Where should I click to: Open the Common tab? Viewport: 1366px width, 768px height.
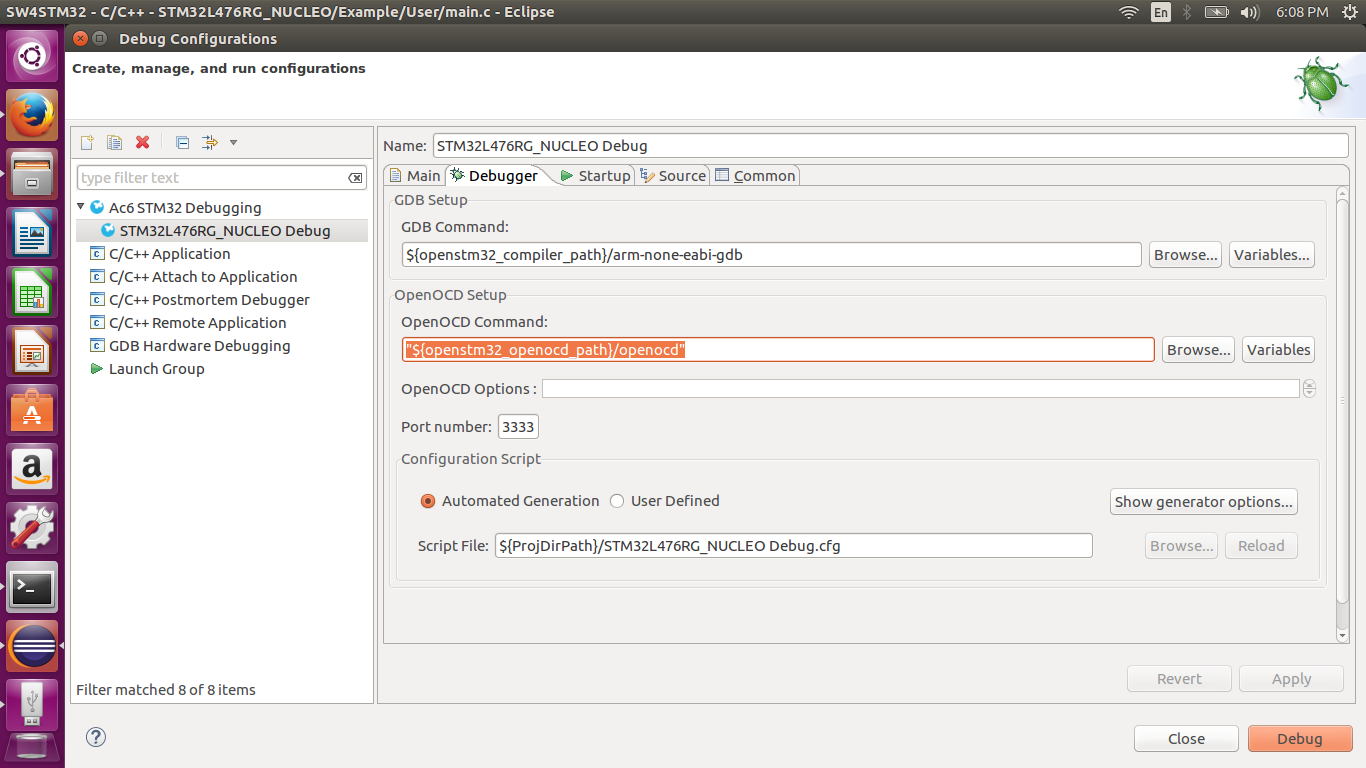coord(755,175)
